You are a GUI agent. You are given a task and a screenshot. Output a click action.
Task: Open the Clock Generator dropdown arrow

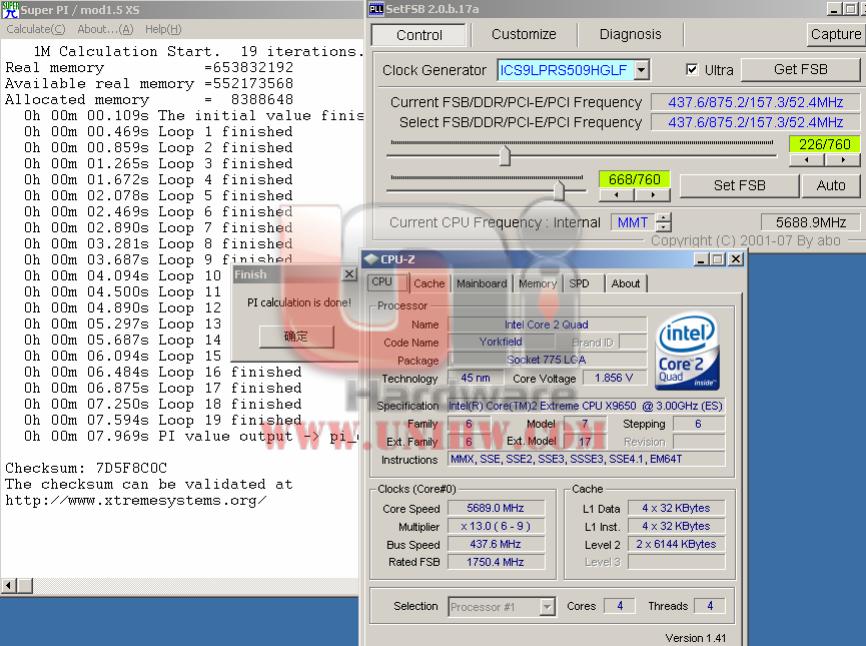[x=641, y=70]
